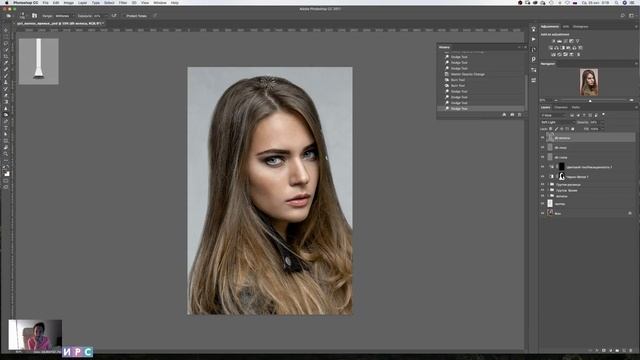Screen dimensions: 640x360
Task: Click the Navigator portrait thumbnail
Action: tap(589, 82)
